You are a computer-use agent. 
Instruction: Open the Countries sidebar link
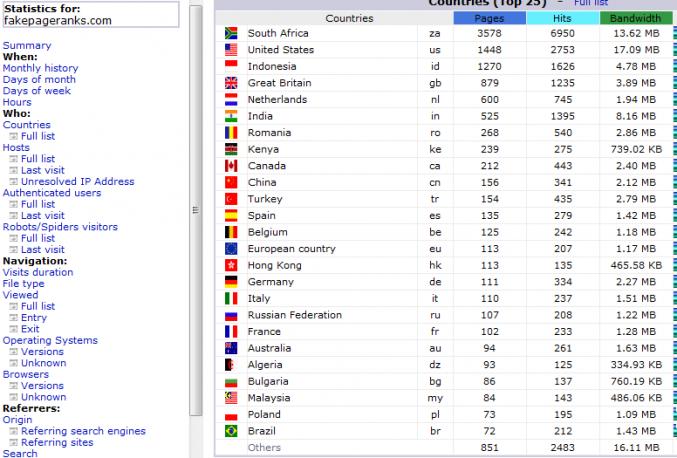26,125
